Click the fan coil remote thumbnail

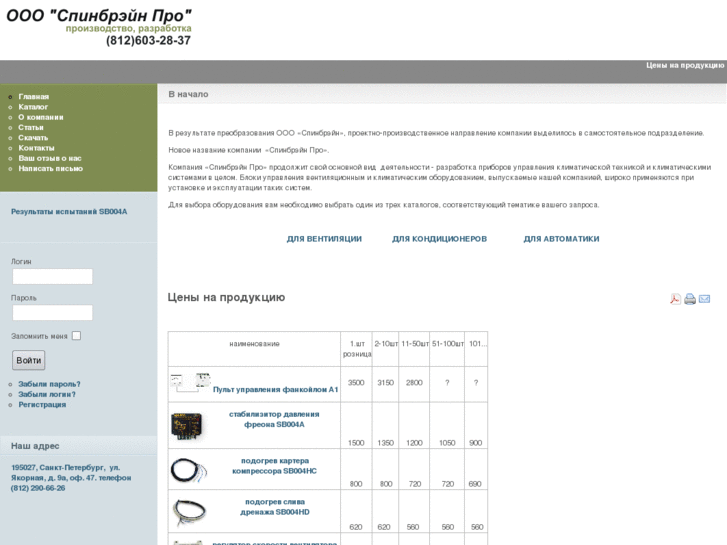[x=191, y=383]
